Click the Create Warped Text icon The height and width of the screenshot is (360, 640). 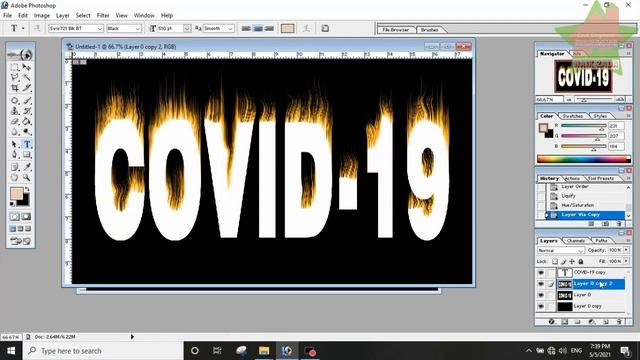(306, 28)
